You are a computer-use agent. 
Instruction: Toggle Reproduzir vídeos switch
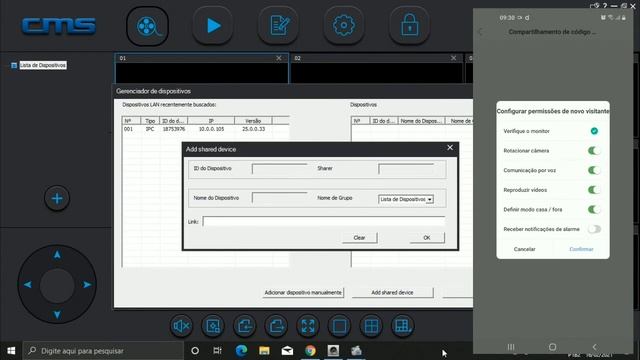click(594, 190)
